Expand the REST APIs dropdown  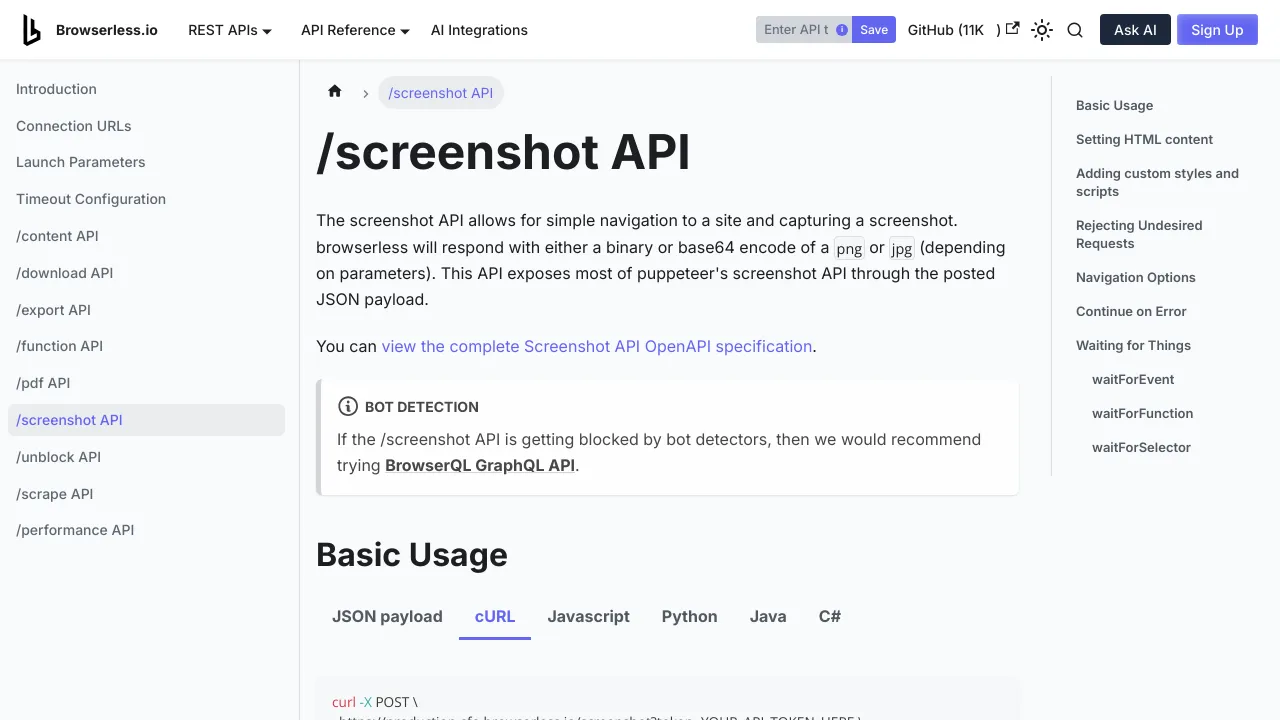point(230,30)
